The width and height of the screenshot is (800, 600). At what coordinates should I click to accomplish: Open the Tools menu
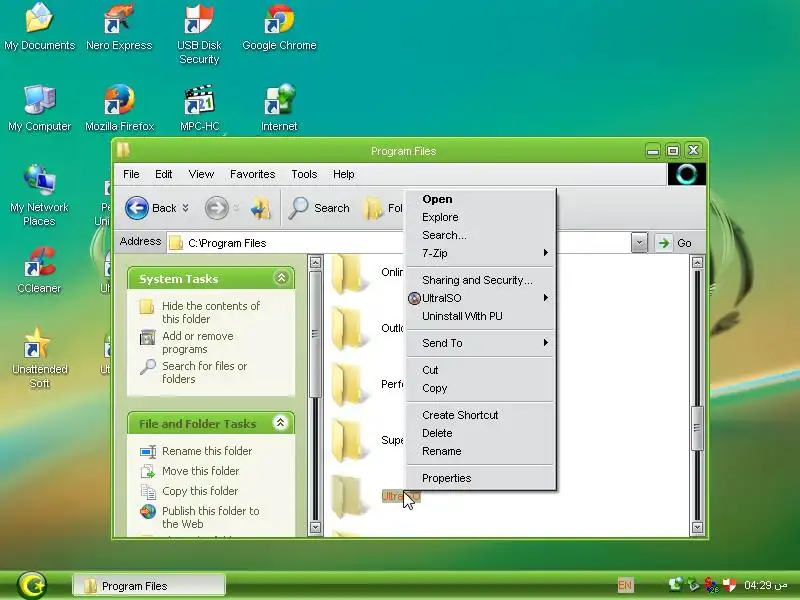pos(304,174)
